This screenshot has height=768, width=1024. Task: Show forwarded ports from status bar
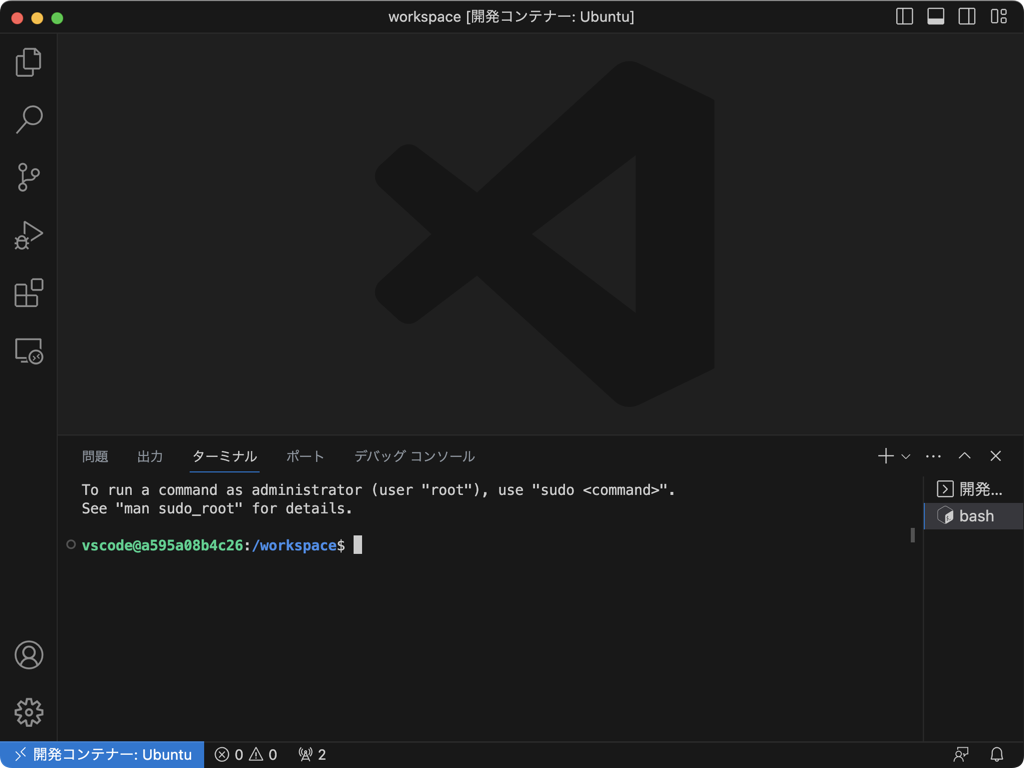click(x=312, y=755)
